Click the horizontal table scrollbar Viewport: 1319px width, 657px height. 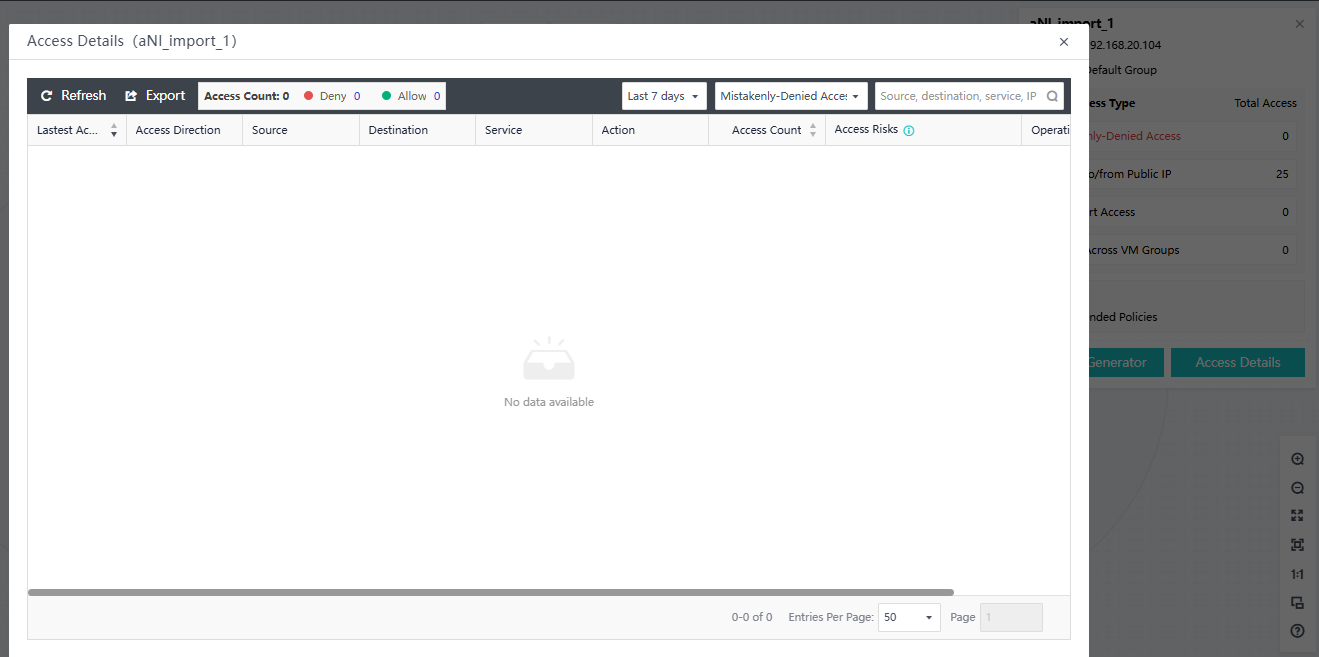490,592
